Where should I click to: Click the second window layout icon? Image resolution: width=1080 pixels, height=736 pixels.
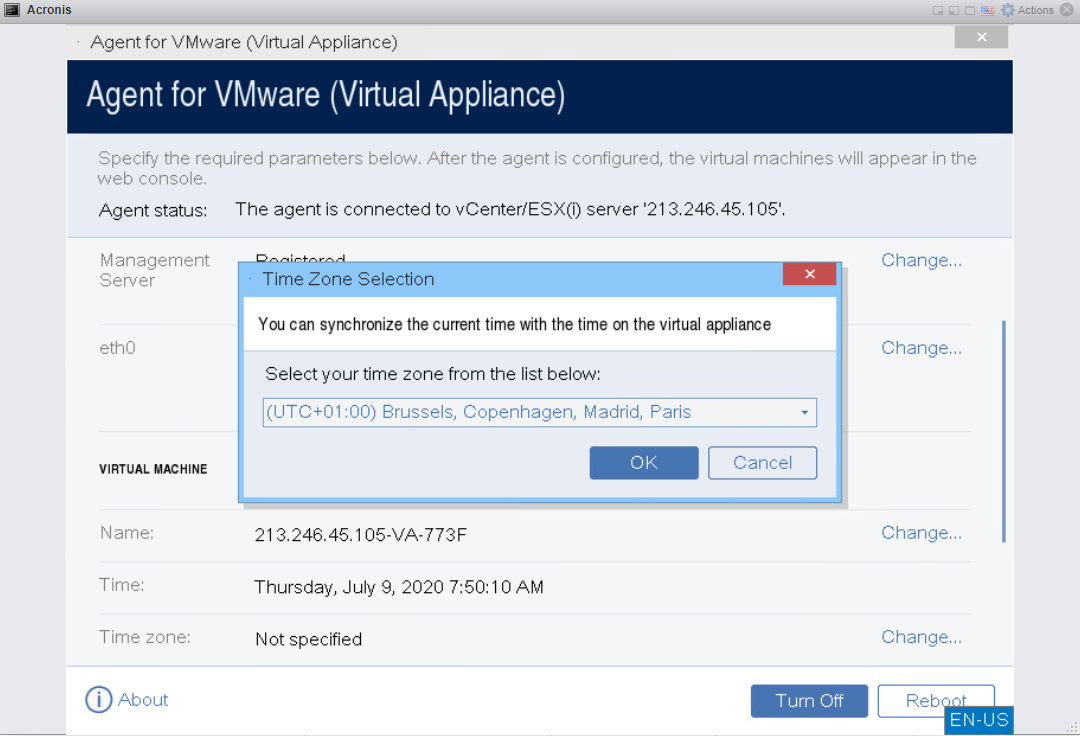tap(953, 10)
